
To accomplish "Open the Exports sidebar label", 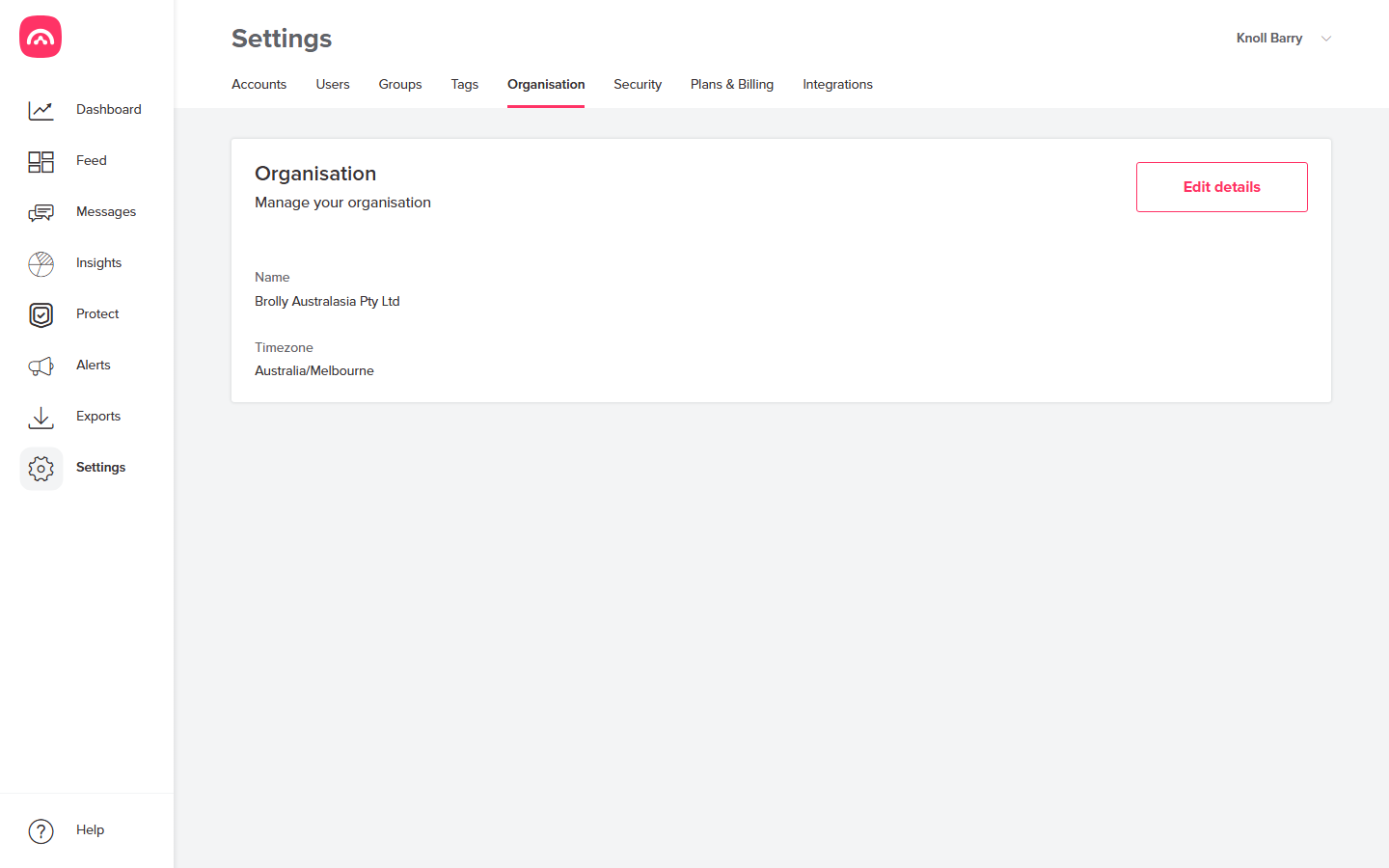I will [x=98, y=416].
